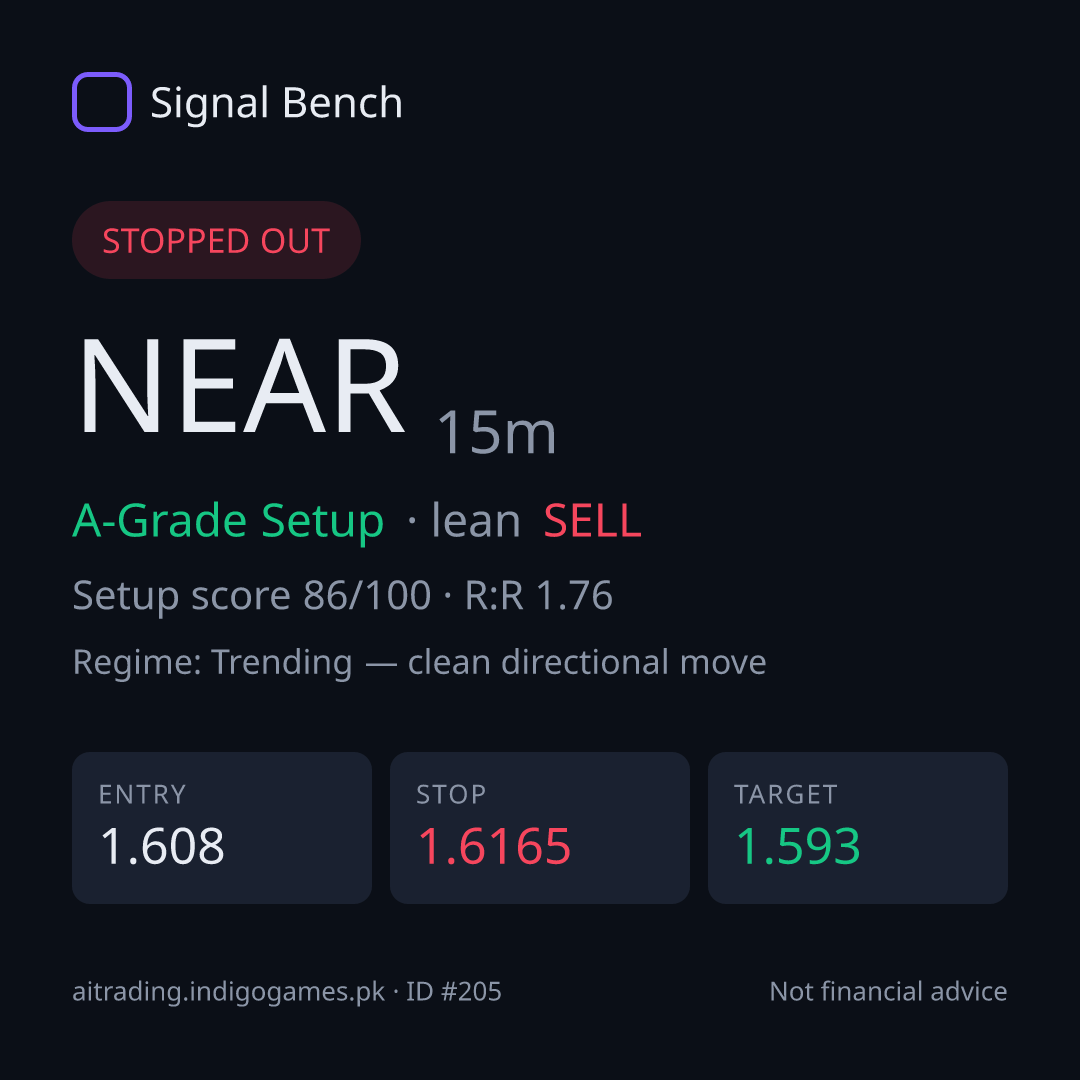This screenshot has height=1080, width=1080.
Task: Click the green target value 1.593
Action: 798,846
